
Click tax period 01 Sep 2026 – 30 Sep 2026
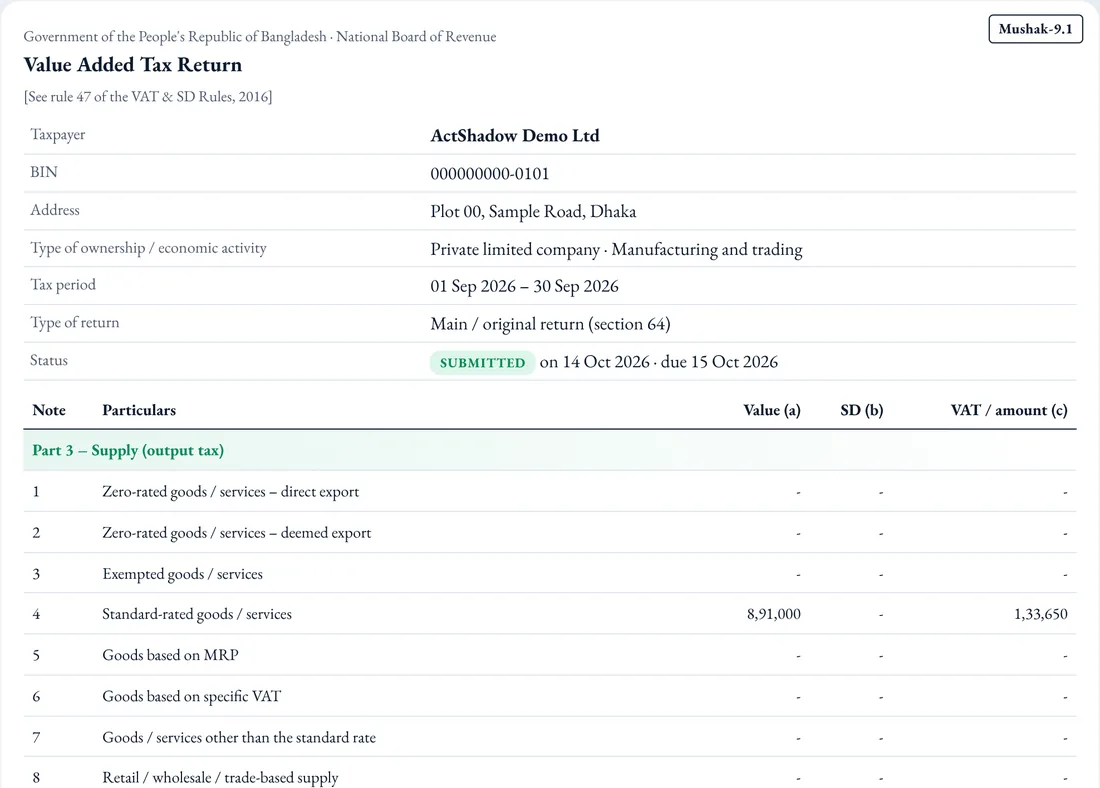tap(524, 286)
